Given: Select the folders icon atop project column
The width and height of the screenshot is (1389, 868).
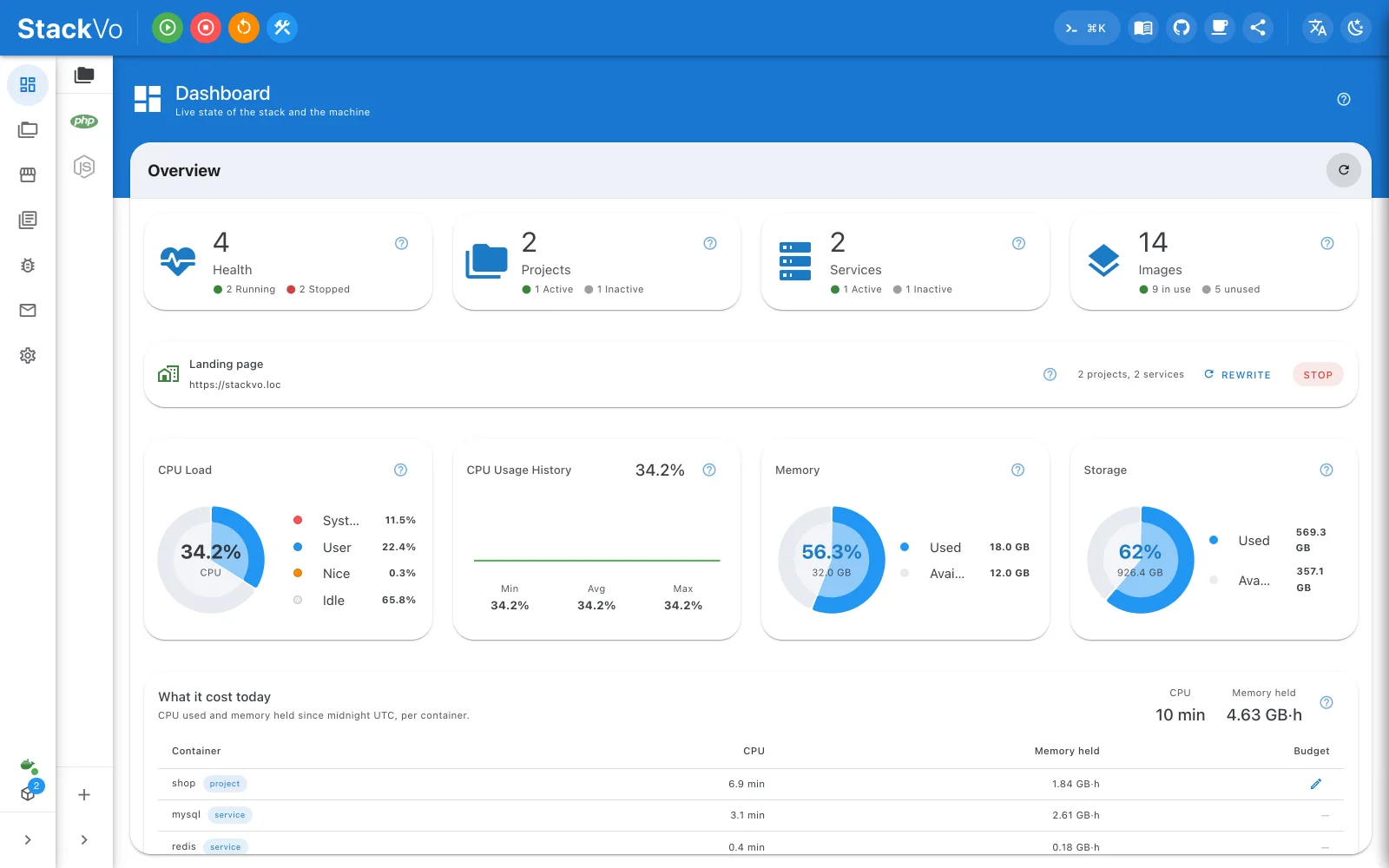Looking at the screenshot, I should point(84,76).
